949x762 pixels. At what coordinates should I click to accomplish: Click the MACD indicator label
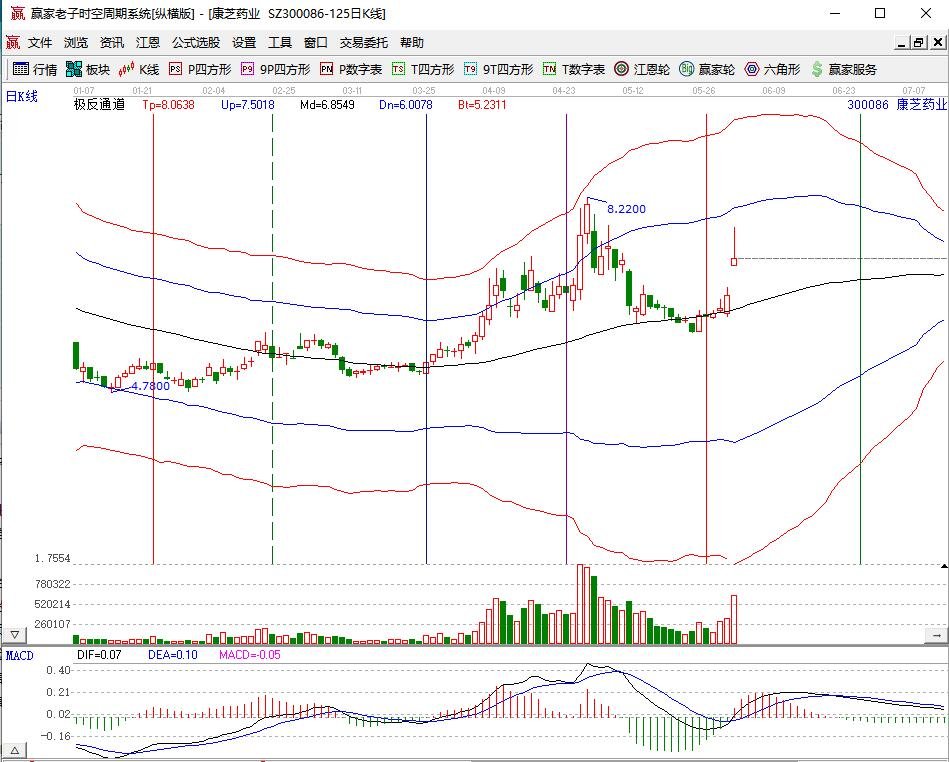tap(20, 655)
